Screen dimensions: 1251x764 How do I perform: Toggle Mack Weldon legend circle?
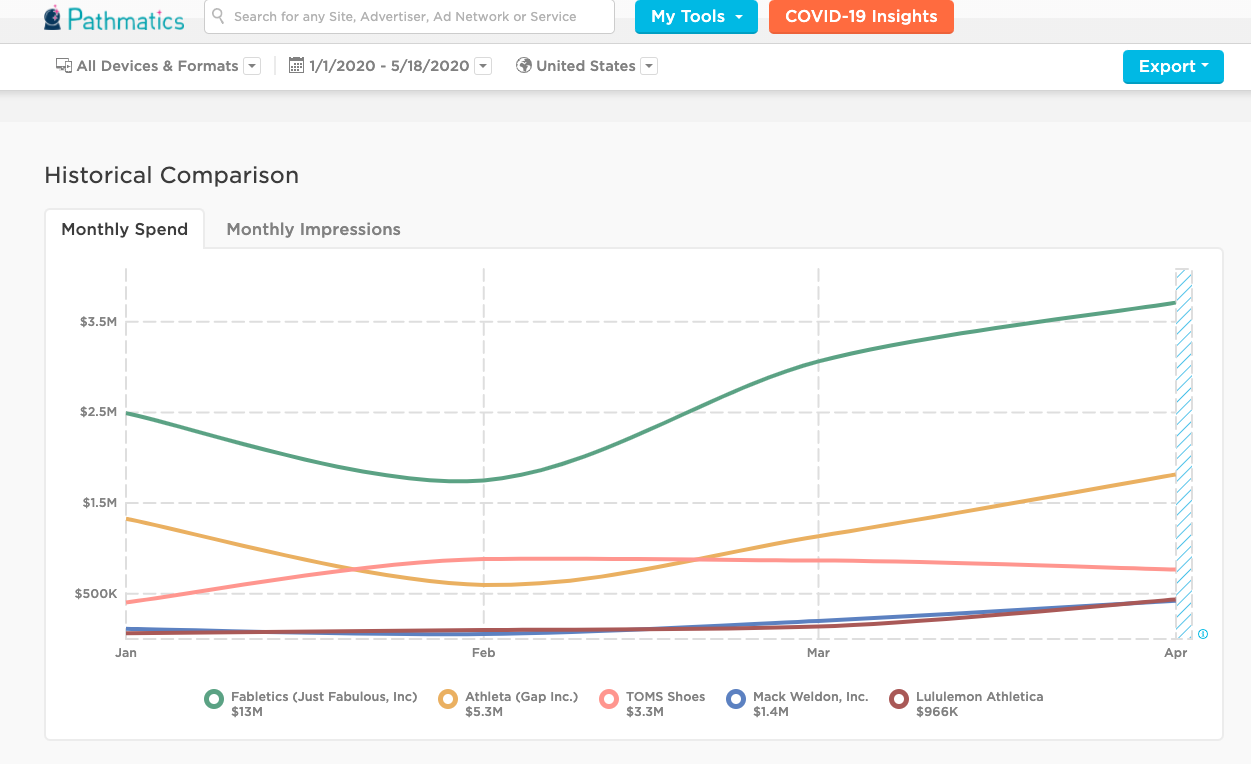coord(736,700)
